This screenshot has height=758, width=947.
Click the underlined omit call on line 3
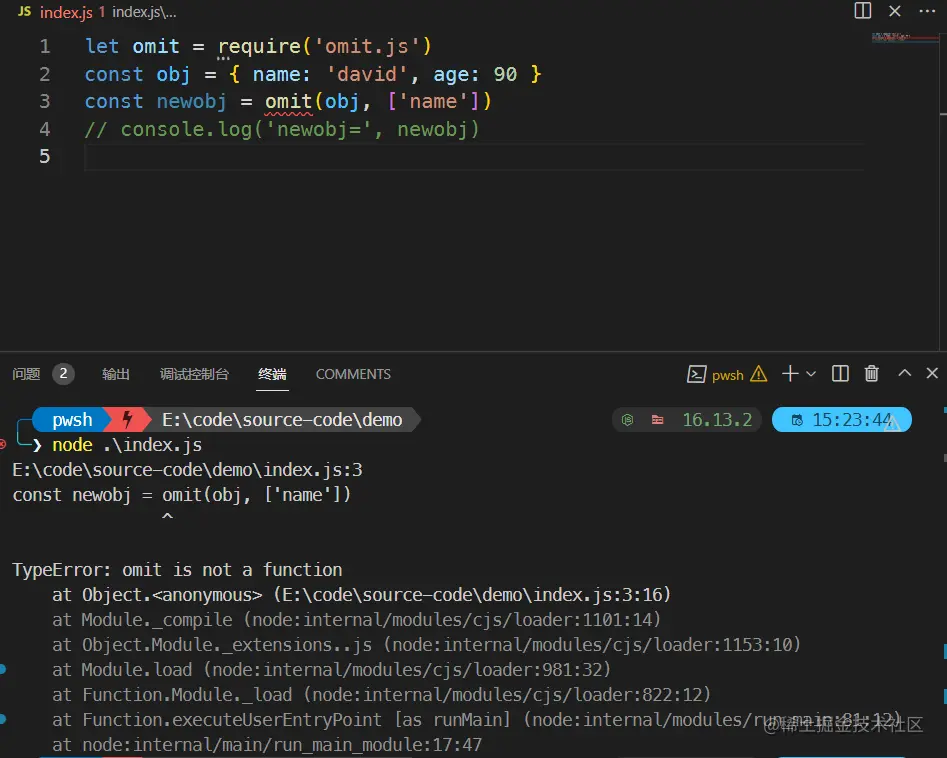288,101
